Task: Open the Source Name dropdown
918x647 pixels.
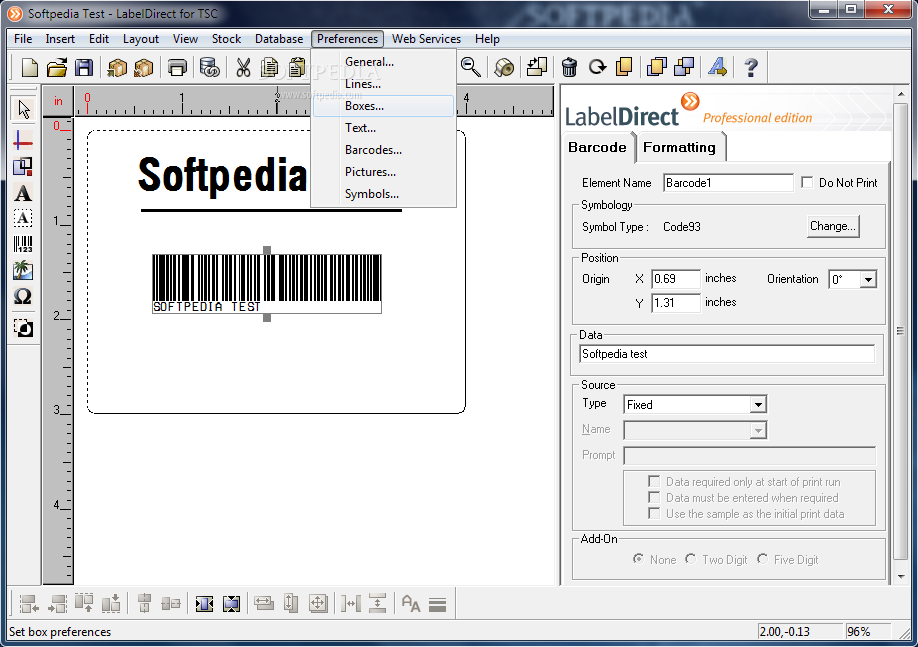Action: (758, 430)
